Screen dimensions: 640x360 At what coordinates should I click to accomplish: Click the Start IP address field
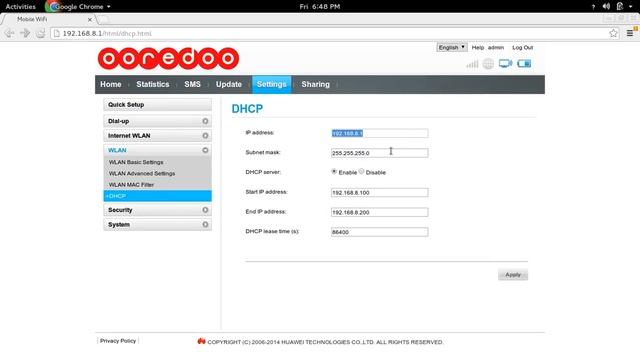(380, 193)
